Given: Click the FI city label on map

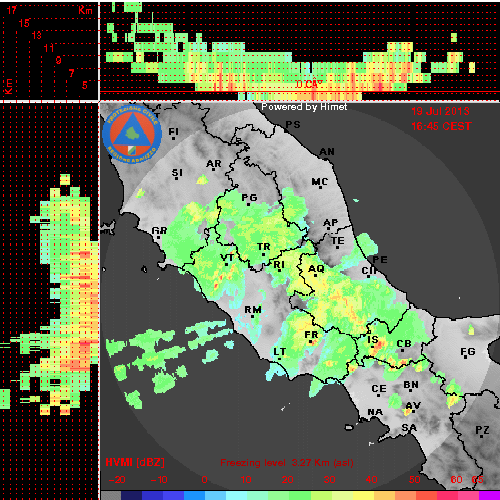Looking at the screenshot, I should 173,132.
